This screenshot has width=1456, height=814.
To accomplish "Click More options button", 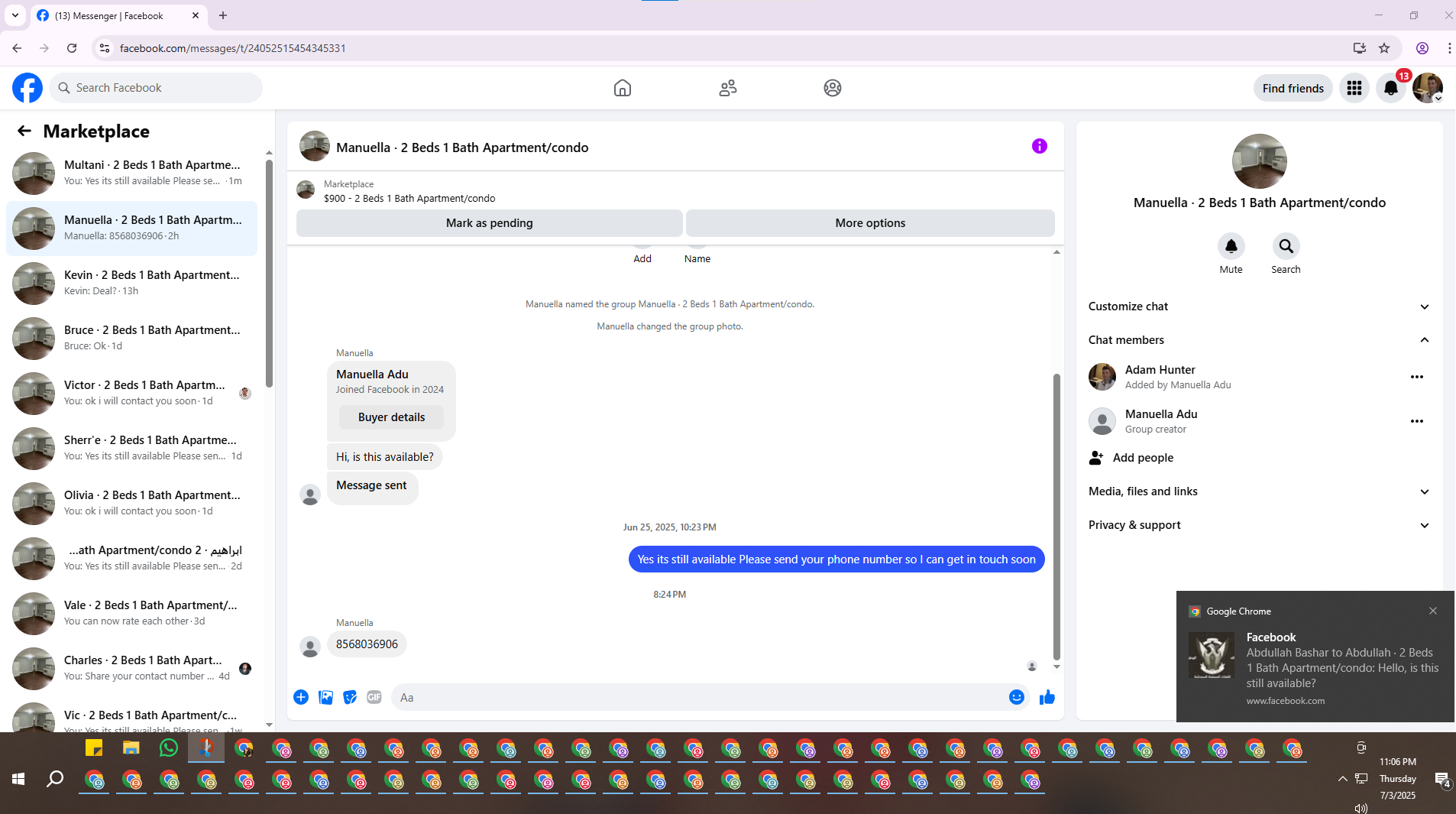I will 870,223.
